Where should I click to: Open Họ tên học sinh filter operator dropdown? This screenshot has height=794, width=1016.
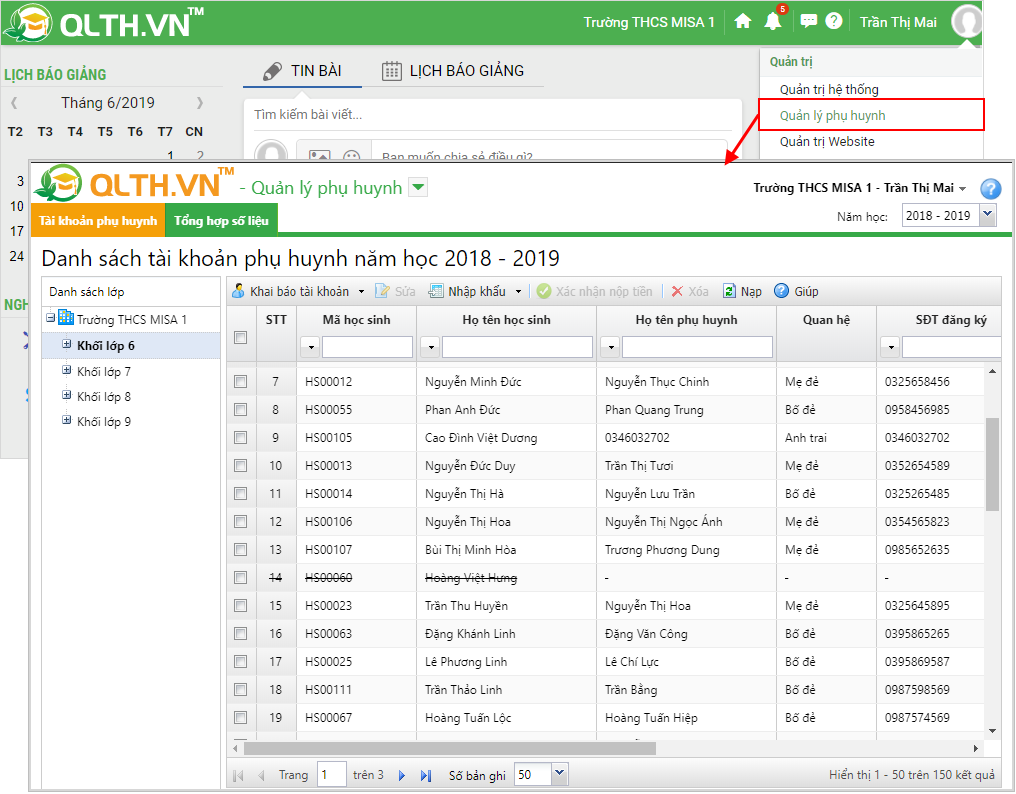(430, 347)
